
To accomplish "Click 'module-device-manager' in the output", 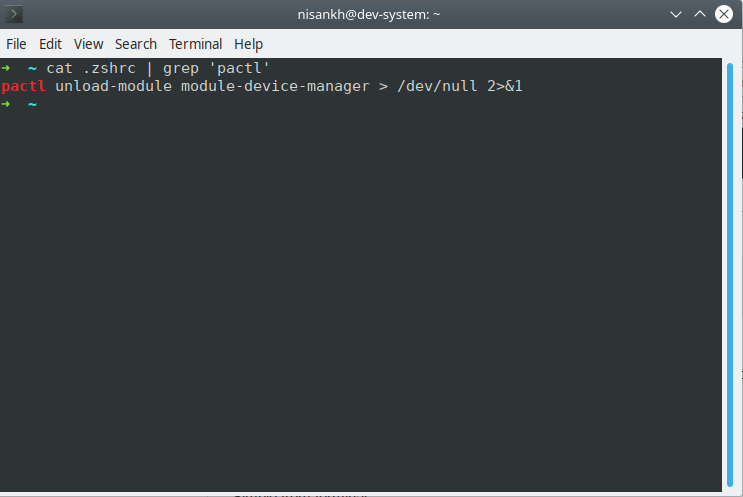I will coord(270,86).
